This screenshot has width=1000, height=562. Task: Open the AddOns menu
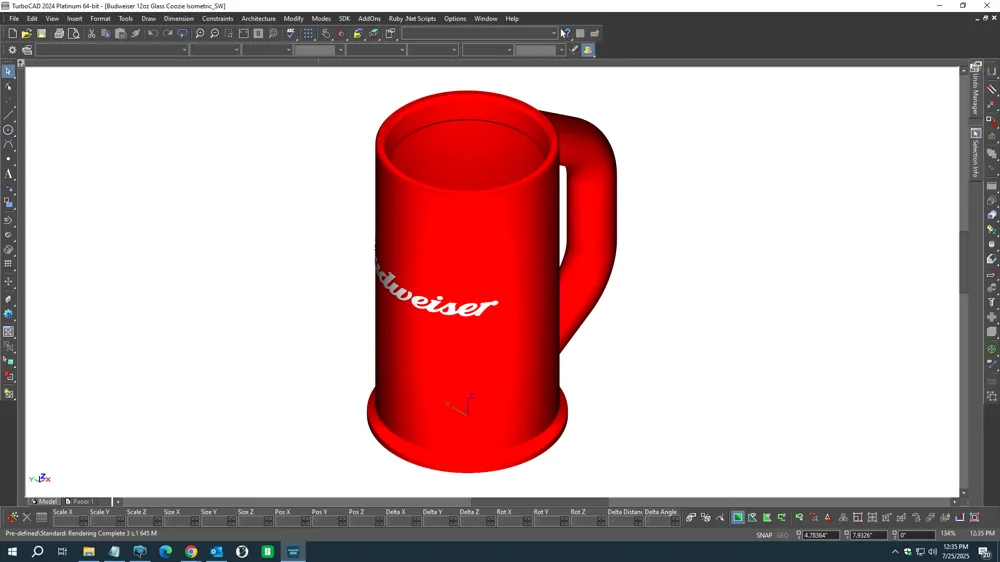(369, 18)
